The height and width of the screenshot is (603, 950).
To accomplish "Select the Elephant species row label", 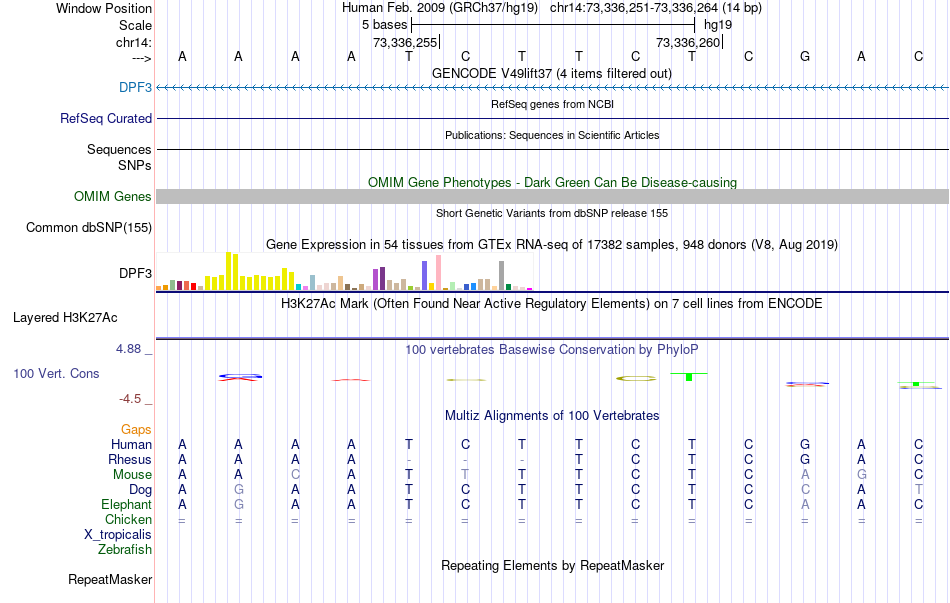I will pyautogui.click(x=126, y=504).
